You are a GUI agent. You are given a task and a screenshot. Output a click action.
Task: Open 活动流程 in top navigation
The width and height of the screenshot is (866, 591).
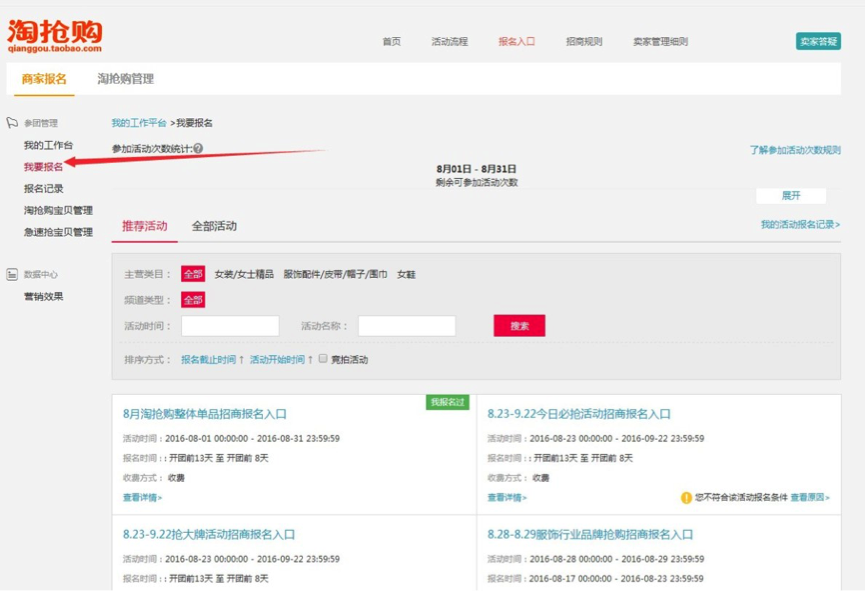coord(450,41)
